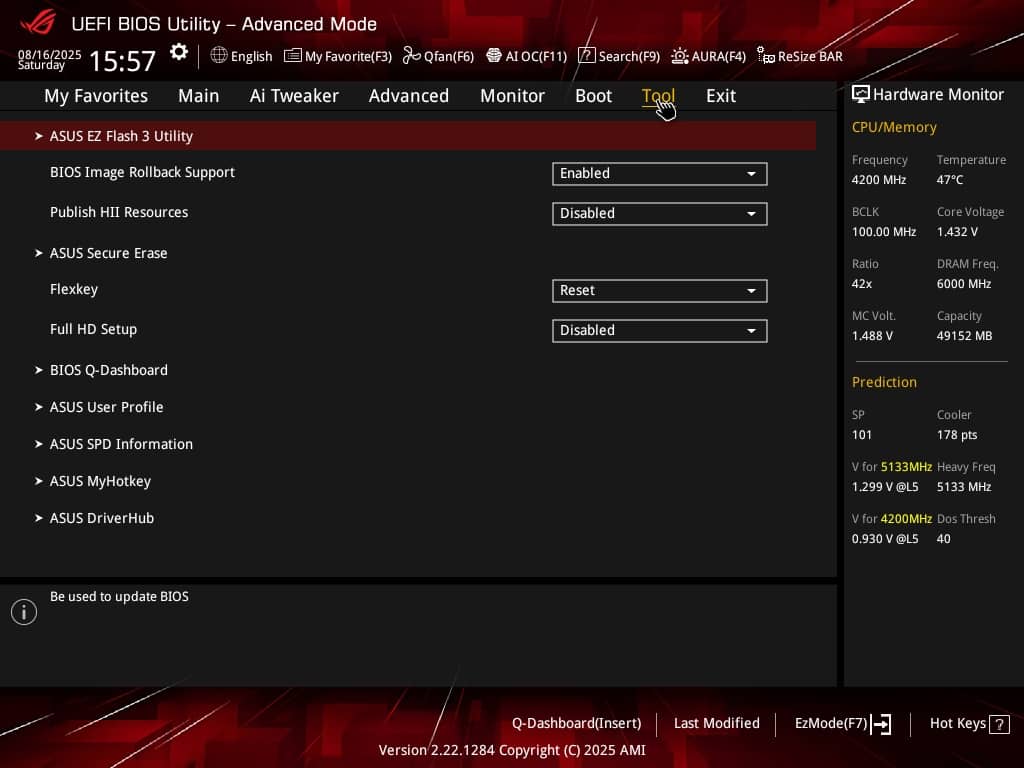Click the 08/16/2025 date
This screenshot has height=768, width=1024.
pyautogui.click(x=50, y=54)
